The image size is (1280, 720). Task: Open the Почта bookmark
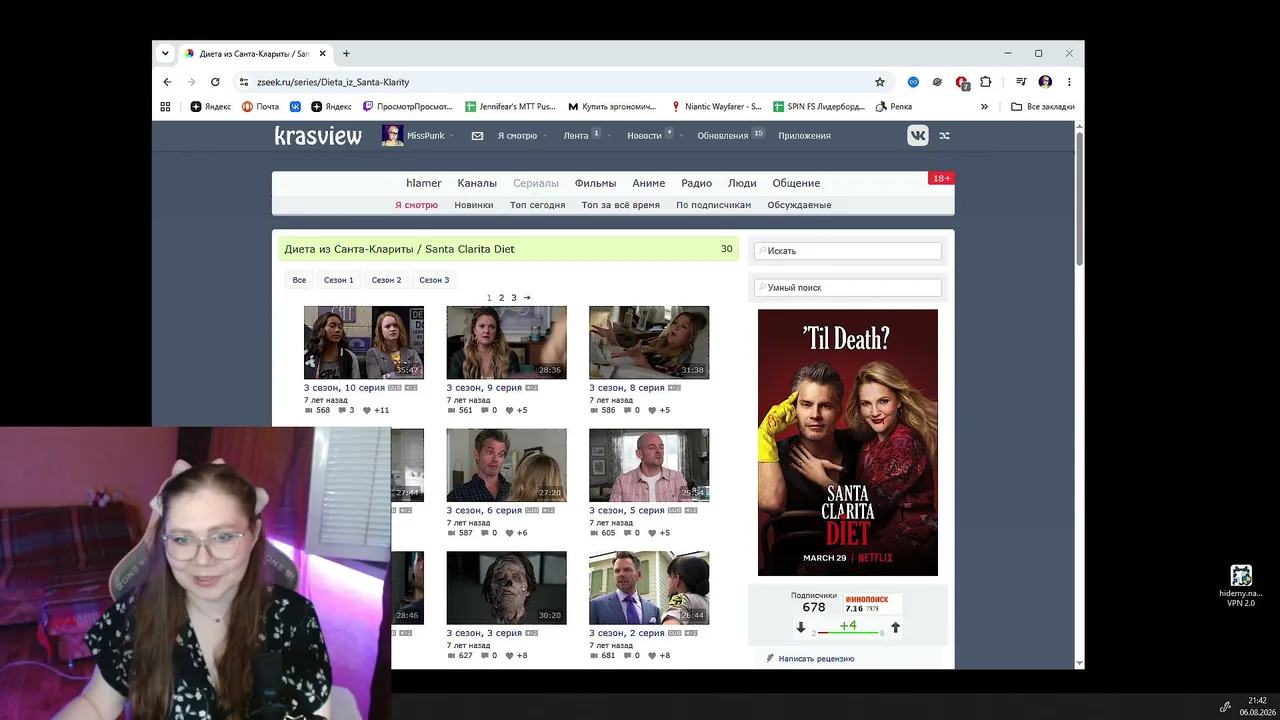260,106
